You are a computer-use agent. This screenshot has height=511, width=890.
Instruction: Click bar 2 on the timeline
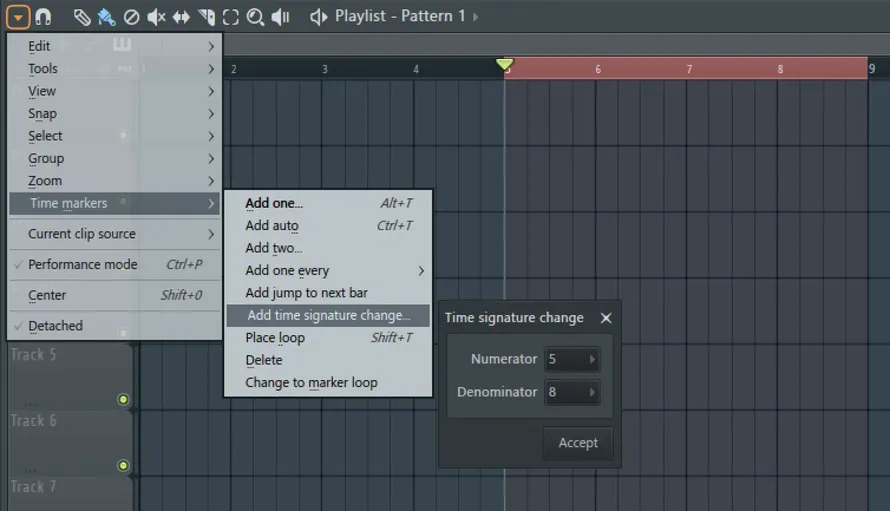[233, 69]
